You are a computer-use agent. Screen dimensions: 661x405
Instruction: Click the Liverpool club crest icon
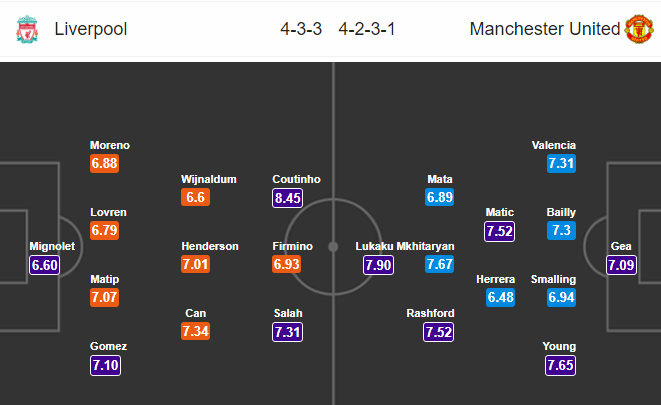(x=25, y=29)
